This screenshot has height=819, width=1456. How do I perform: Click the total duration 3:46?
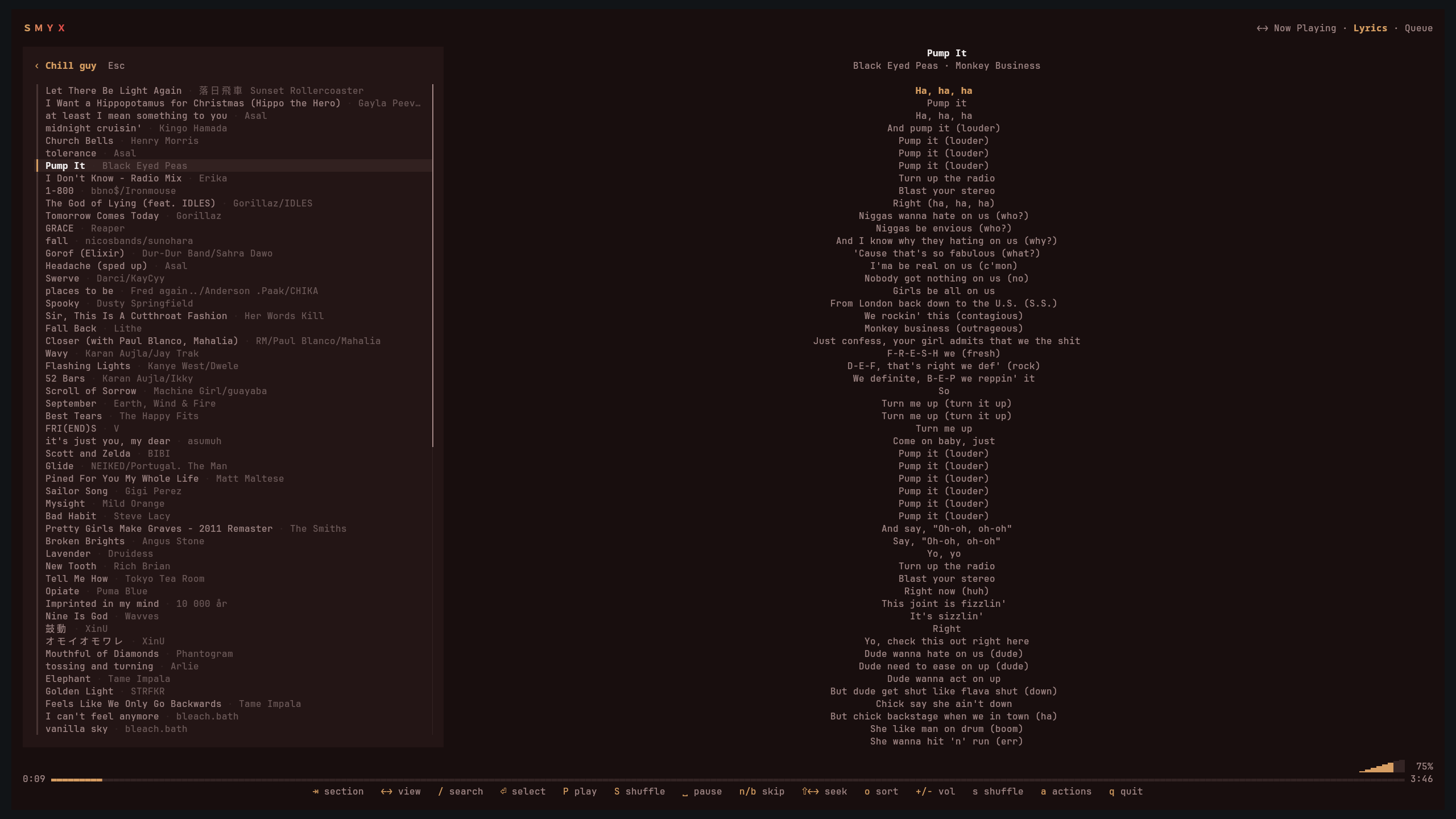(1421, 779)
